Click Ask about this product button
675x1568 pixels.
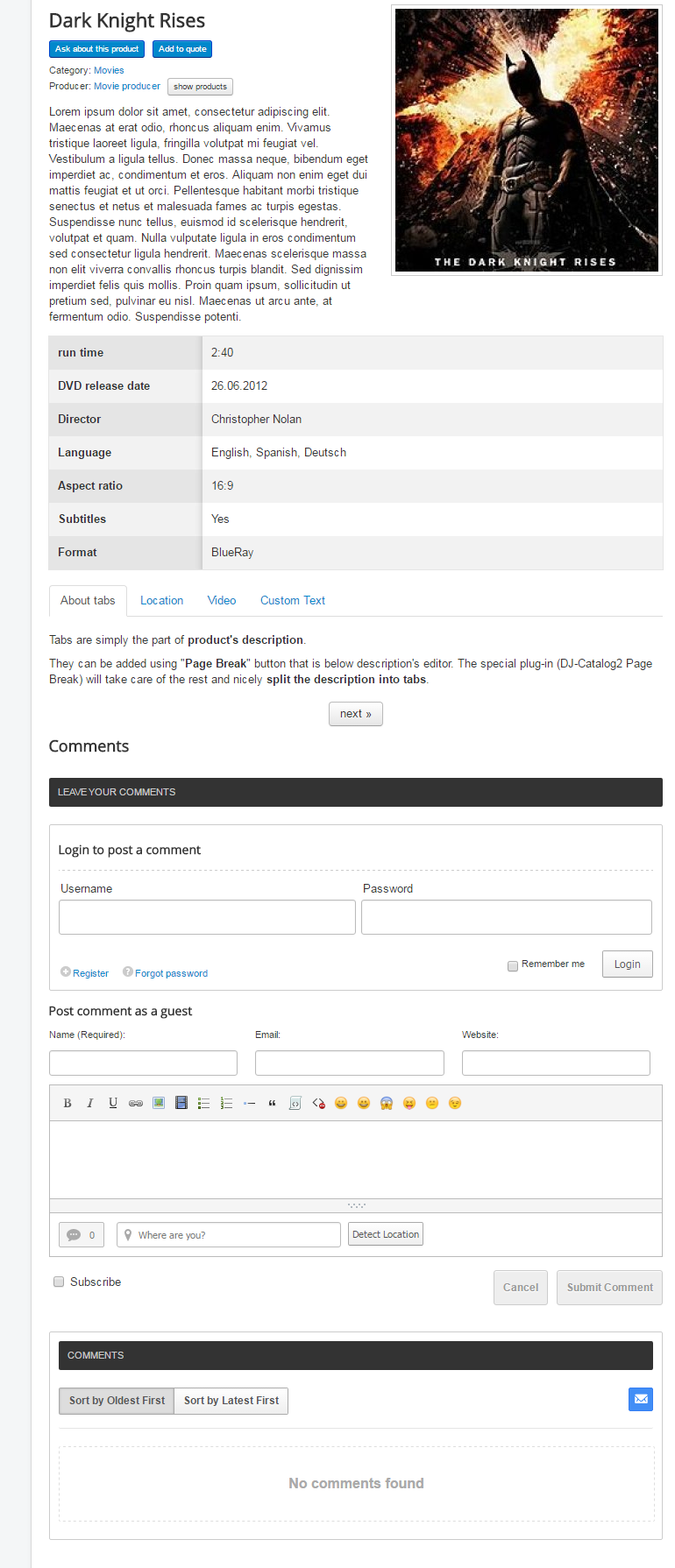click(x=96, y=49)
